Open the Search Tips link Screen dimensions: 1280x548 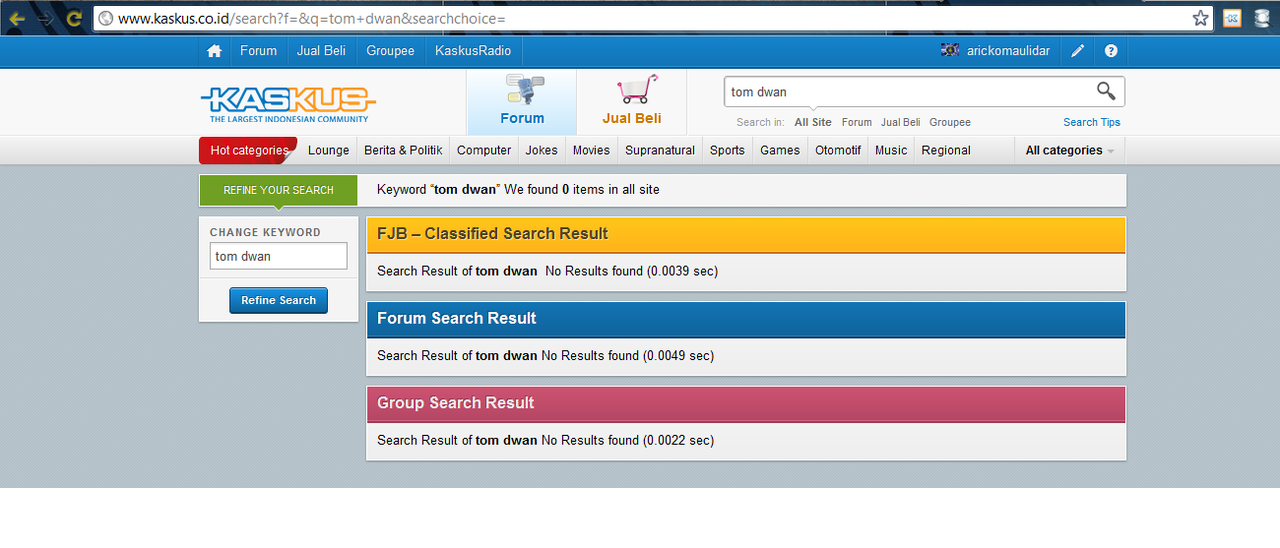(1092, 122)
